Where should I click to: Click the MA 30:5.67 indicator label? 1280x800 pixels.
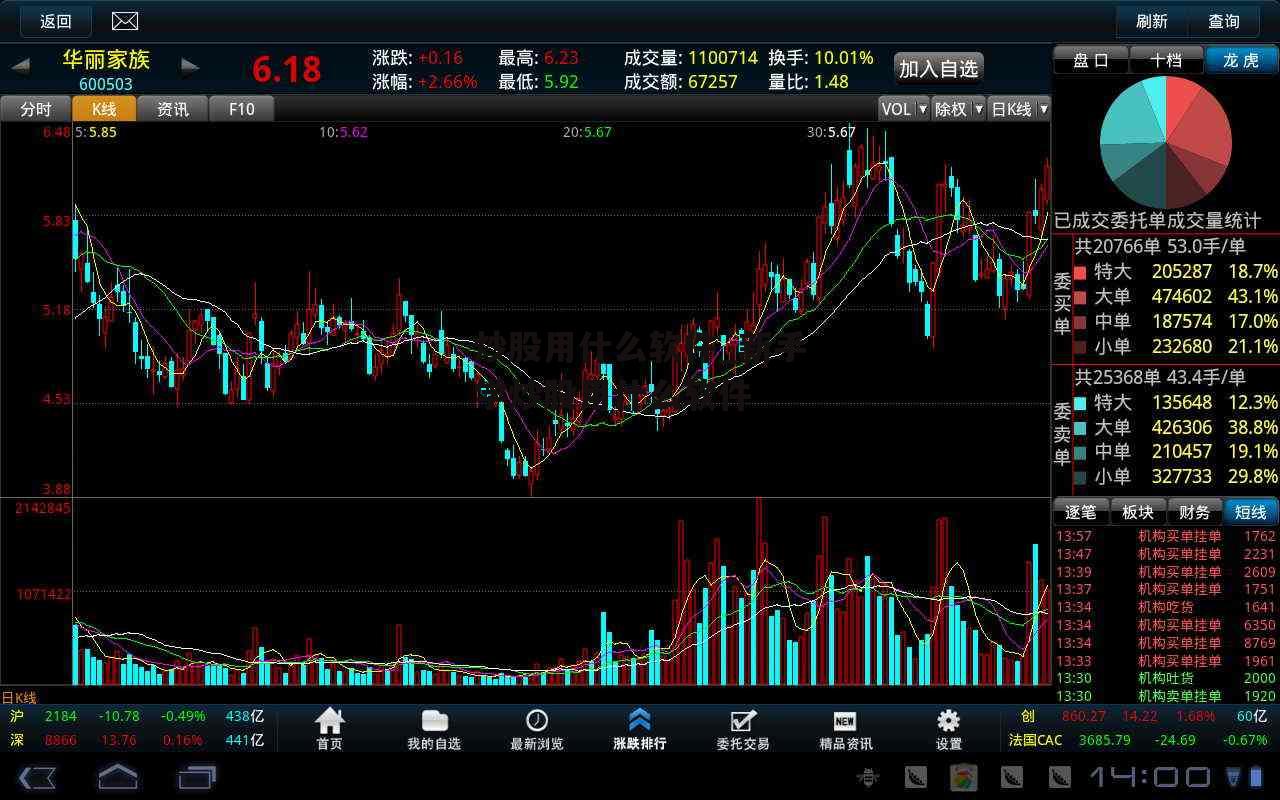[831, 132]
